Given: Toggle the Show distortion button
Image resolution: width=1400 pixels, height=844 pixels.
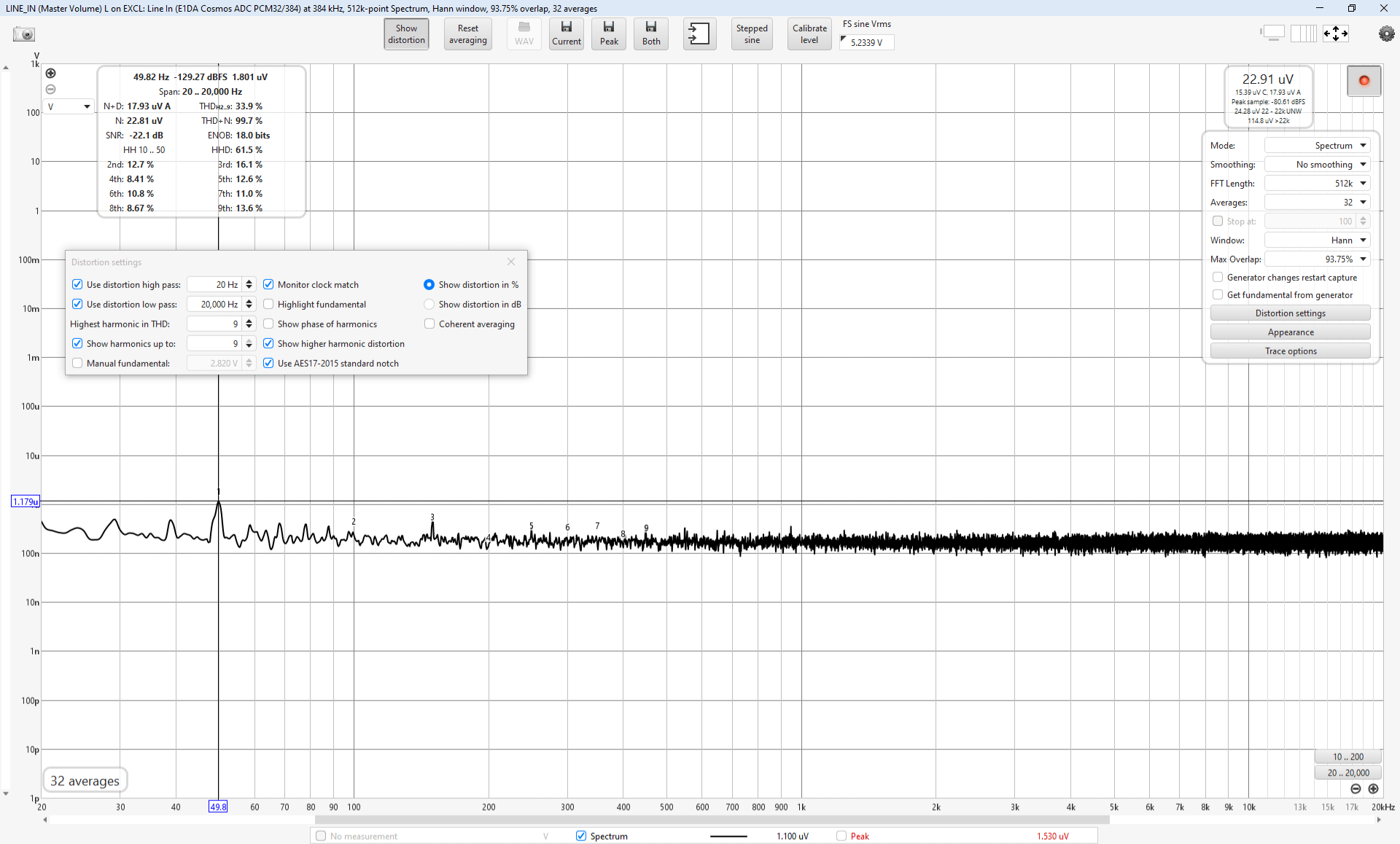Looking at the screenshot, I should click(x=406, y=34).
